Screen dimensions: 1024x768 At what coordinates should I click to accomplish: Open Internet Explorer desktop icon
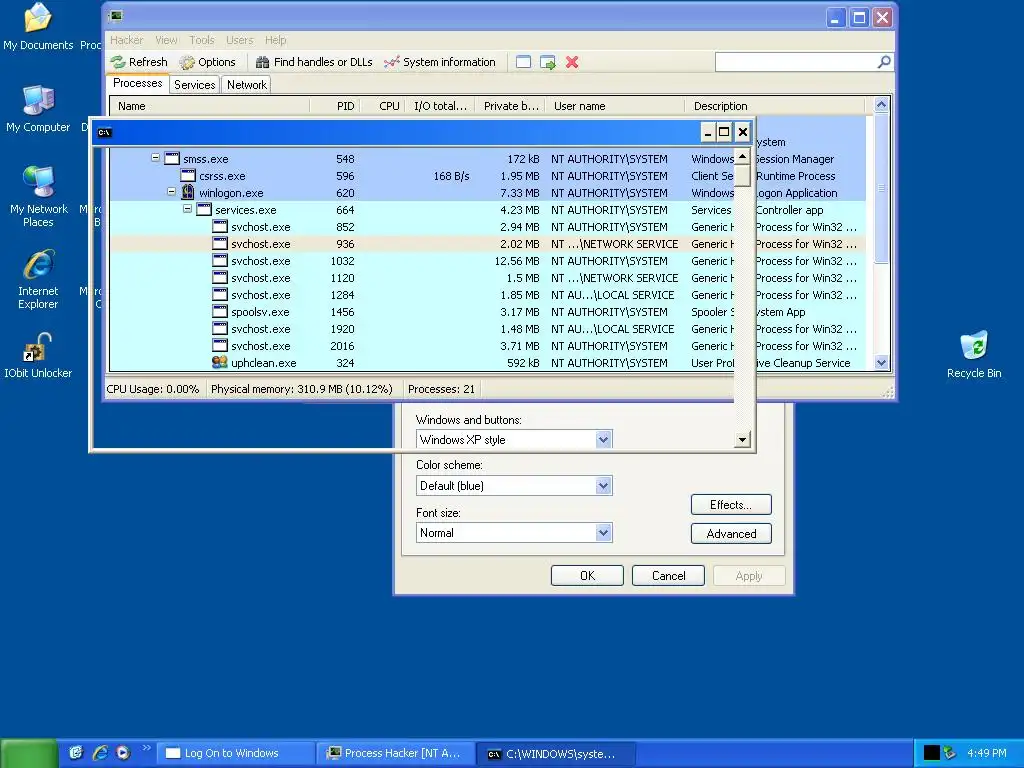pos(38,279)
